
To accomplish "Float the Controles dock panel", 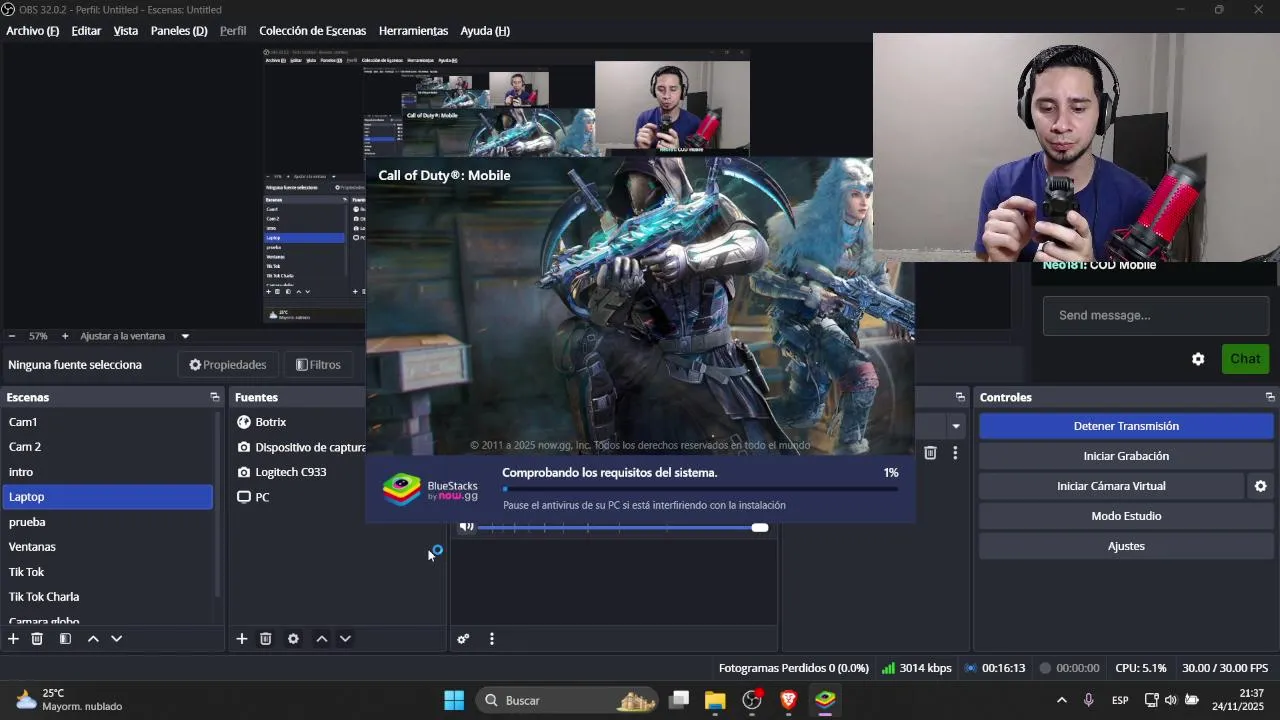I will click(x=1270, y=397).
